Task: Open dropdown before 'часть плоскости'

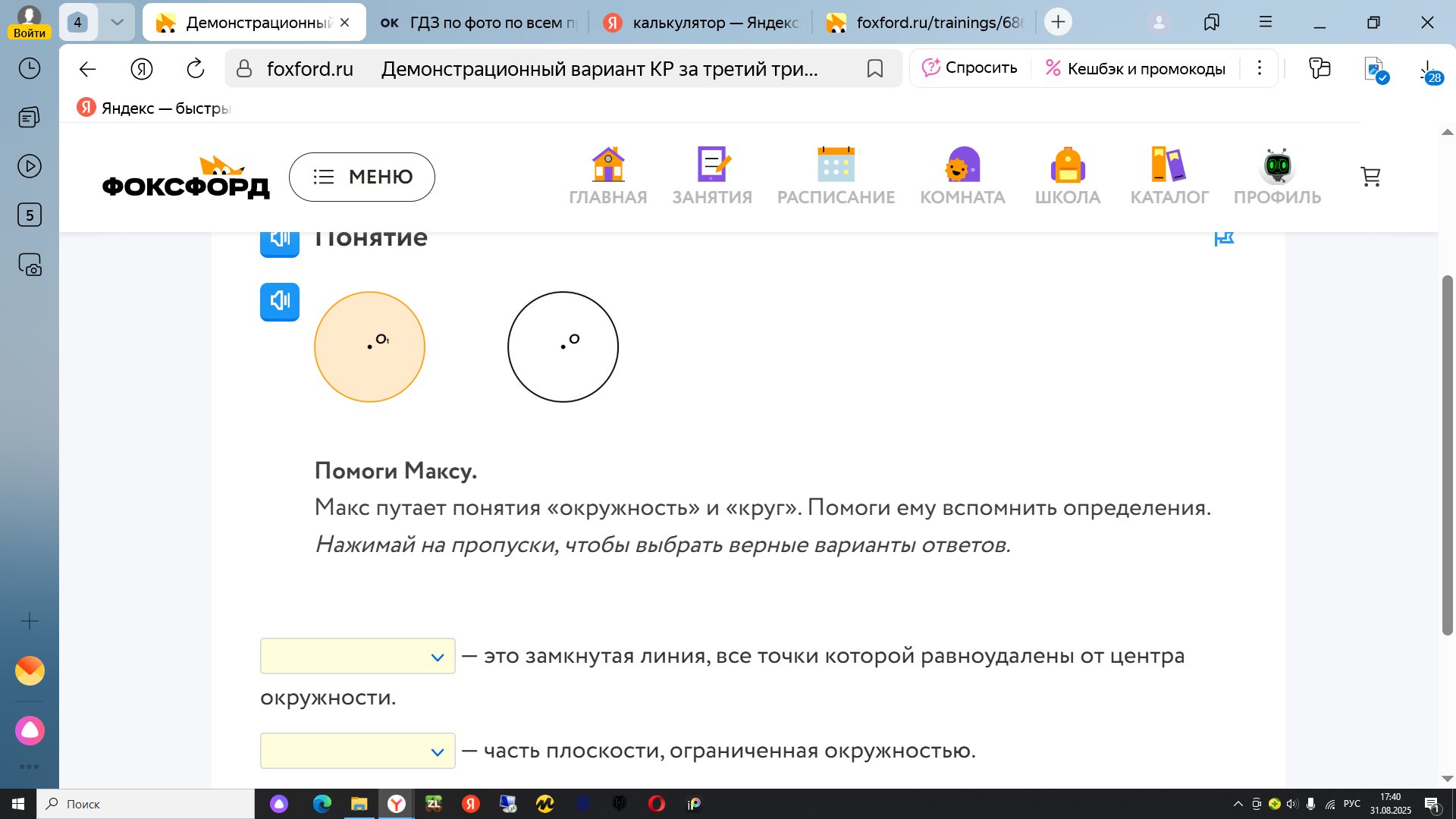Action: (x=357, y=751)
